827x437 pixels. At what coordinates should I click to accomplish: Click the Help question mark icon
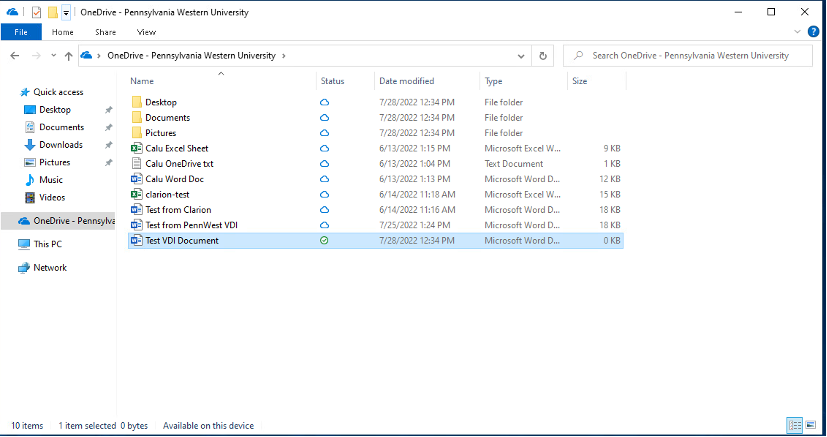pos(816,32)
